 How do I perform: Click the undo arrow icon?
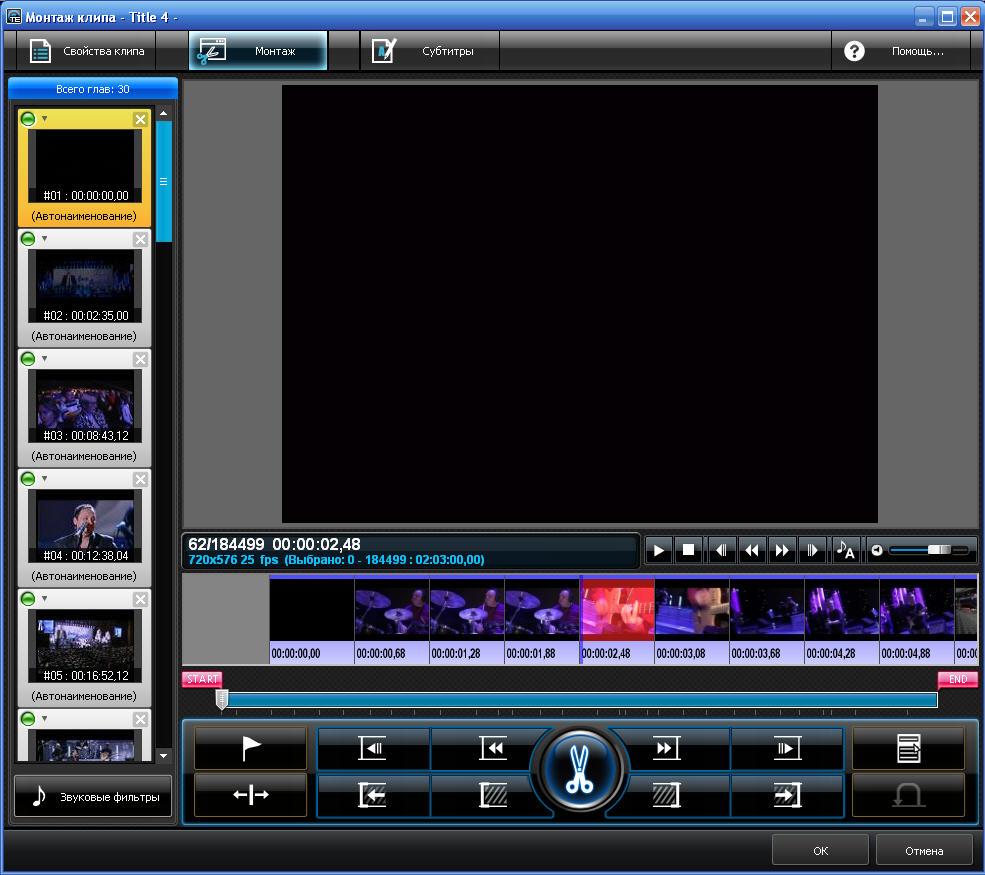click(908, 795)
